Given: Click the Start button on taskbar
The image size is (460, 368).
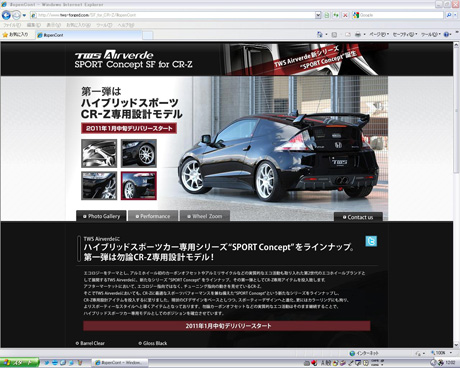Looking at the screenshot, I should [19, 363].
